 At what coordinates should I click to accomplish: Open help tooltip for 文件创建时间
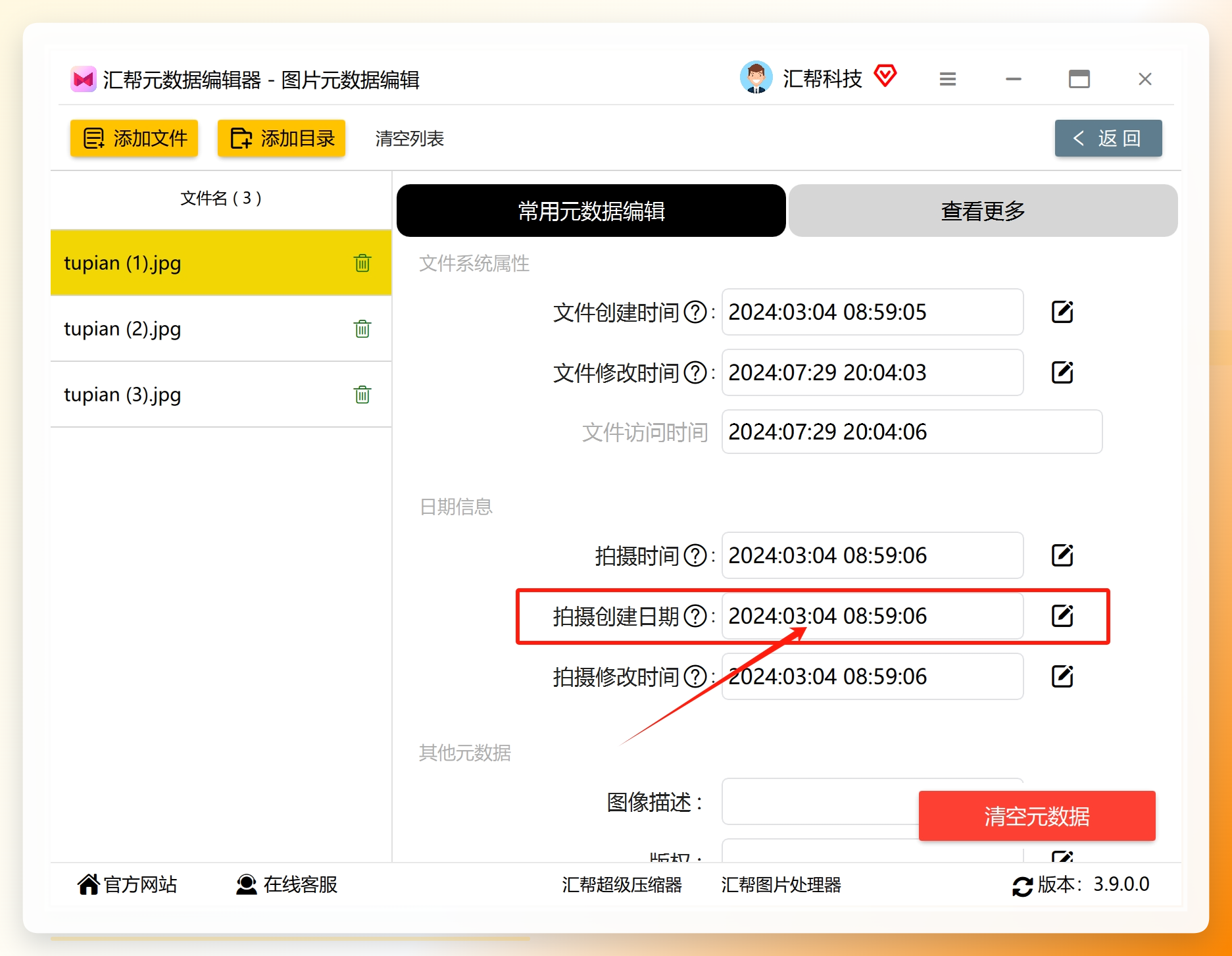695,312
